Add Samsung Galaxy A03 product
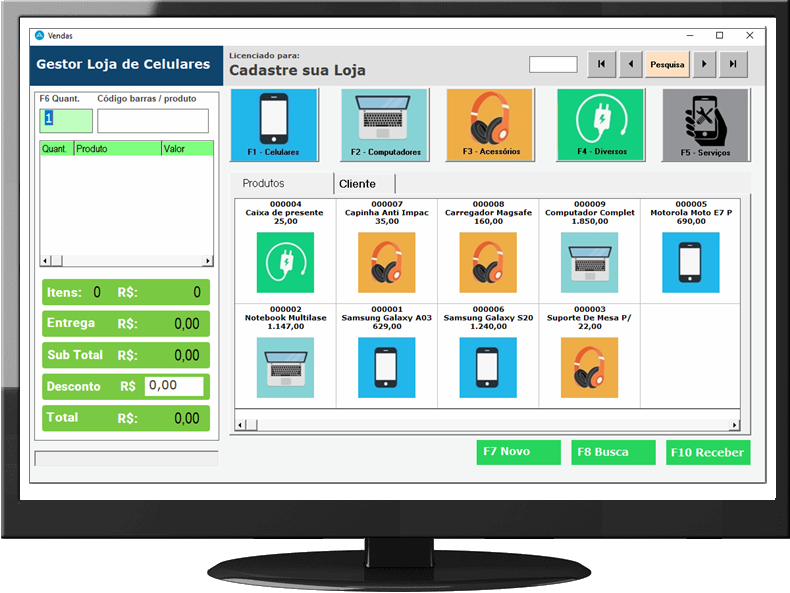Screen dimensions: 790x593 tap(386, 367)
